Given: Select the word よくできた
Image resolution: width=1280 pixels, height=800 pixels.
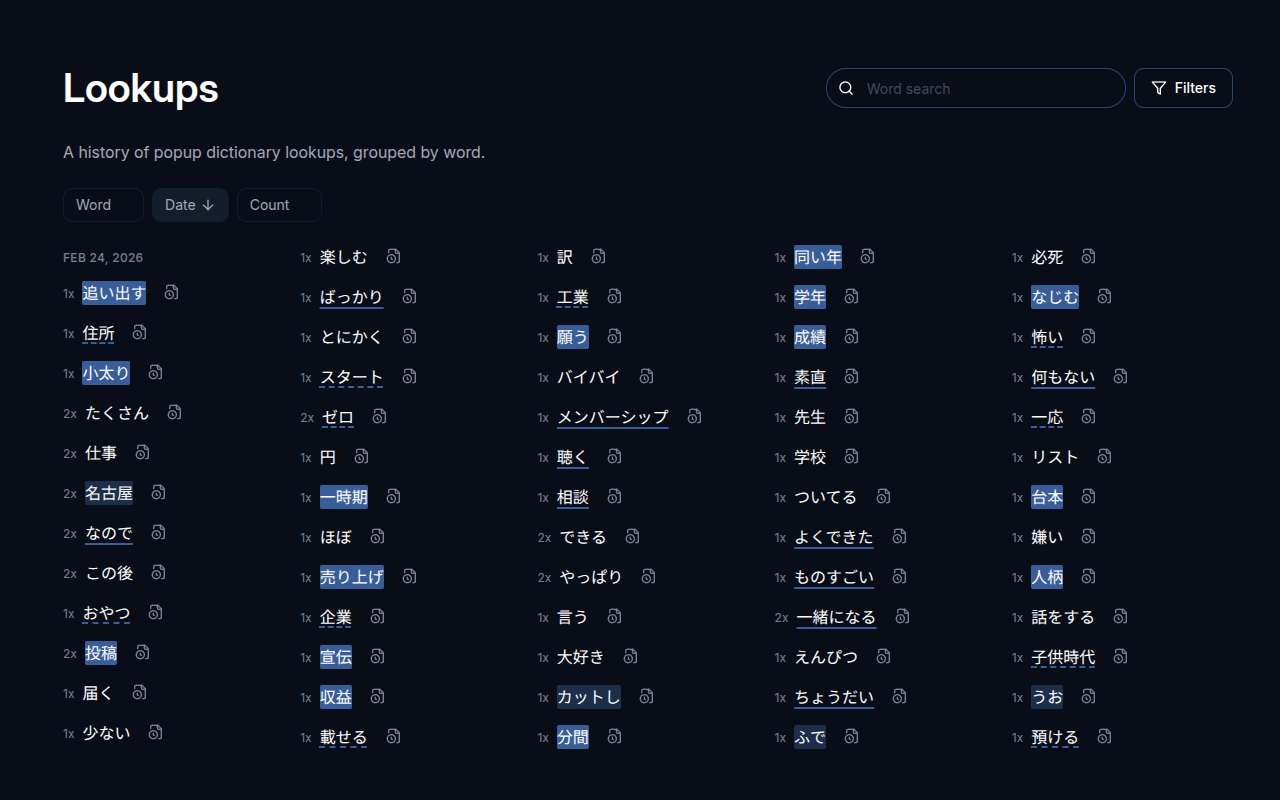Looking at the screenshot, I should click(x=833, y=536).
